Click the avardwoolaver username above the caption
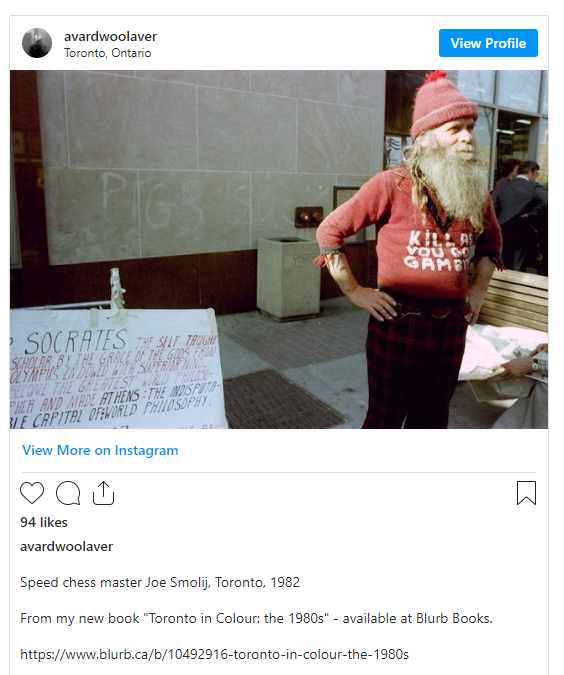Viewport: 564px width, 675px height. pos(67,546)
